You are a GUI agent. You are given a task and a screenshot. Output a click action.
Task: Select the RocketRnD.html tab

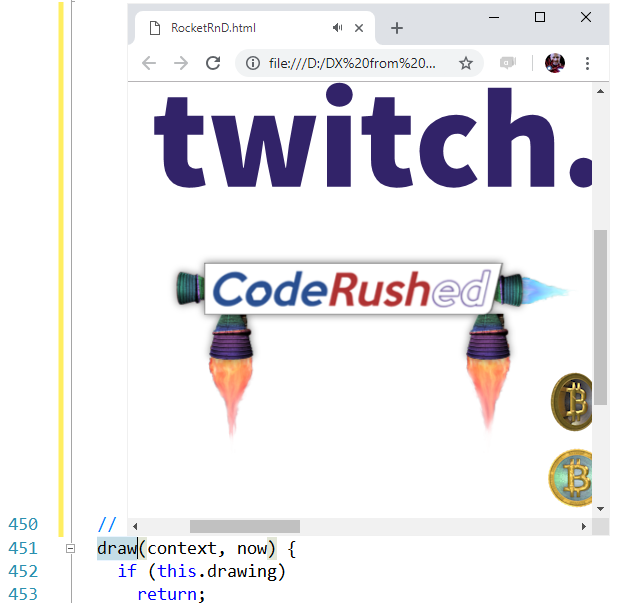tap(255, 28)
